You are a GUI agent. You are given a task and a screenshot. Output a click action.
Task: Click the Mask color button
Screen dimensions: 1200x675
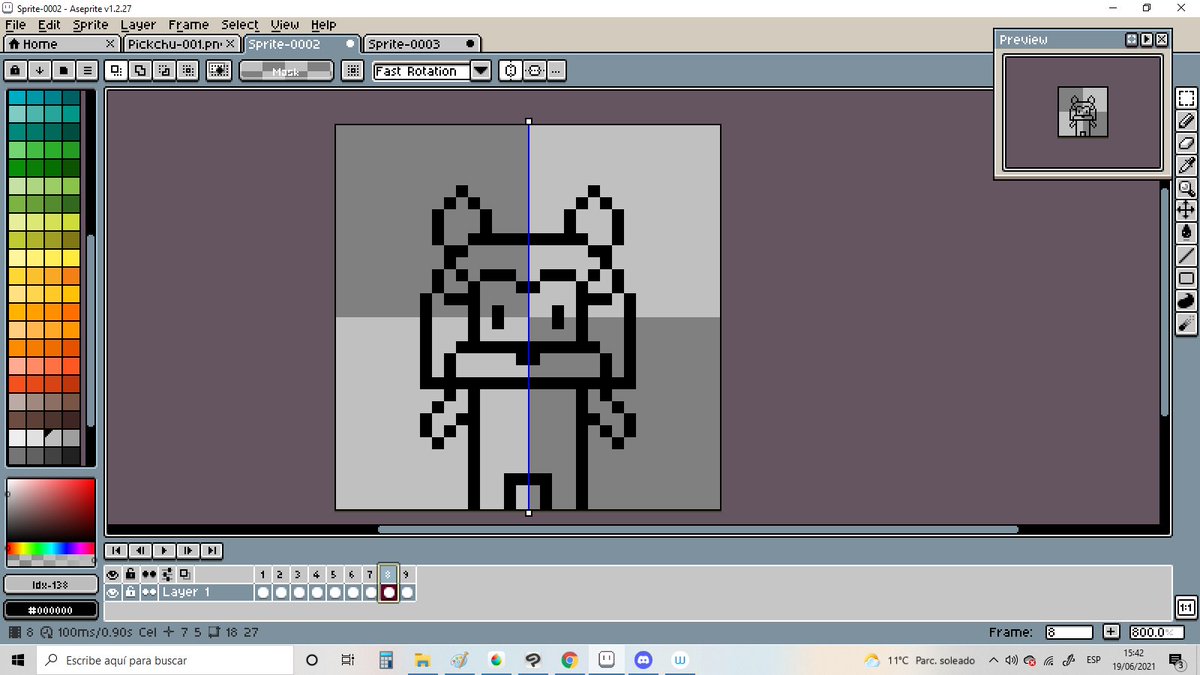click(286, 71)
